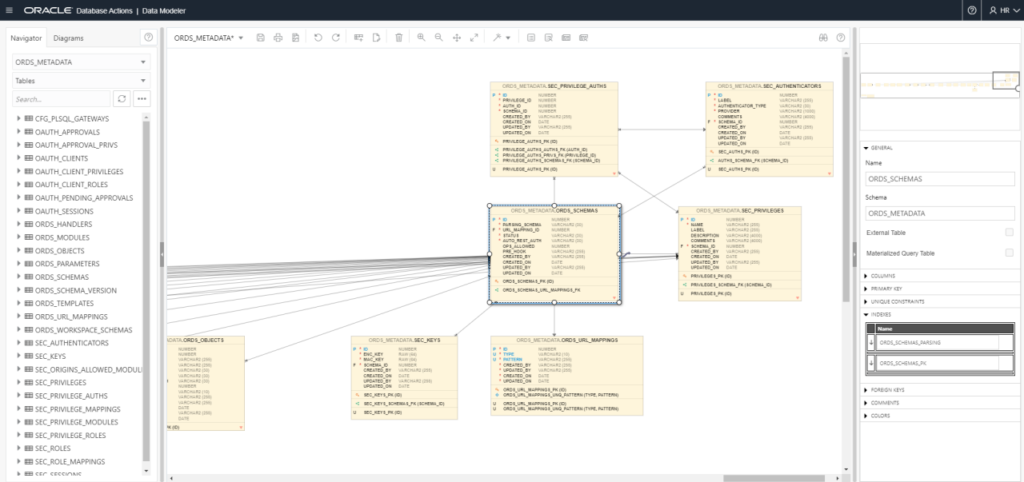Screen dimensions: 1024x482
Task: Click the Oracle Database Actions logo link
Action: [x=77, y=10]
